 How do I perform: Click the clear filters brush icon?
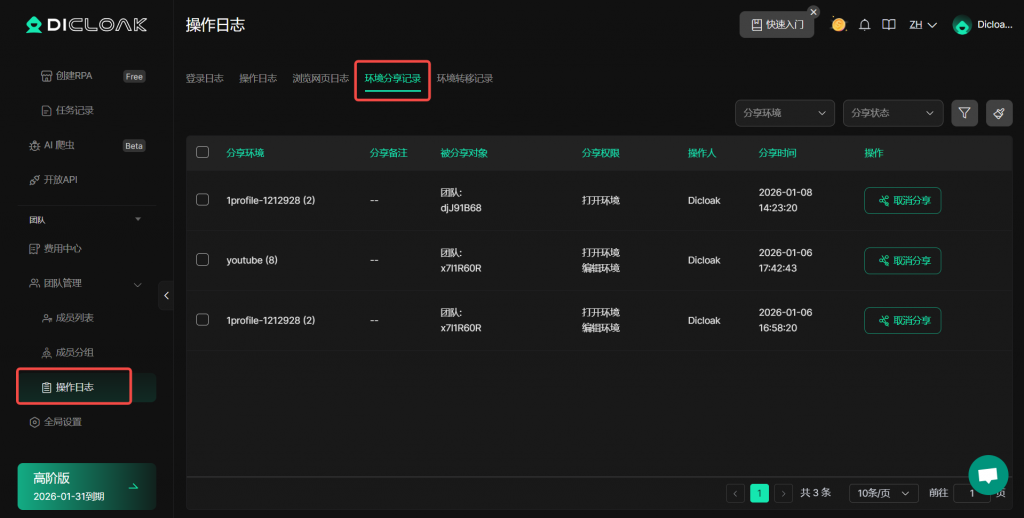click(998, 113)
